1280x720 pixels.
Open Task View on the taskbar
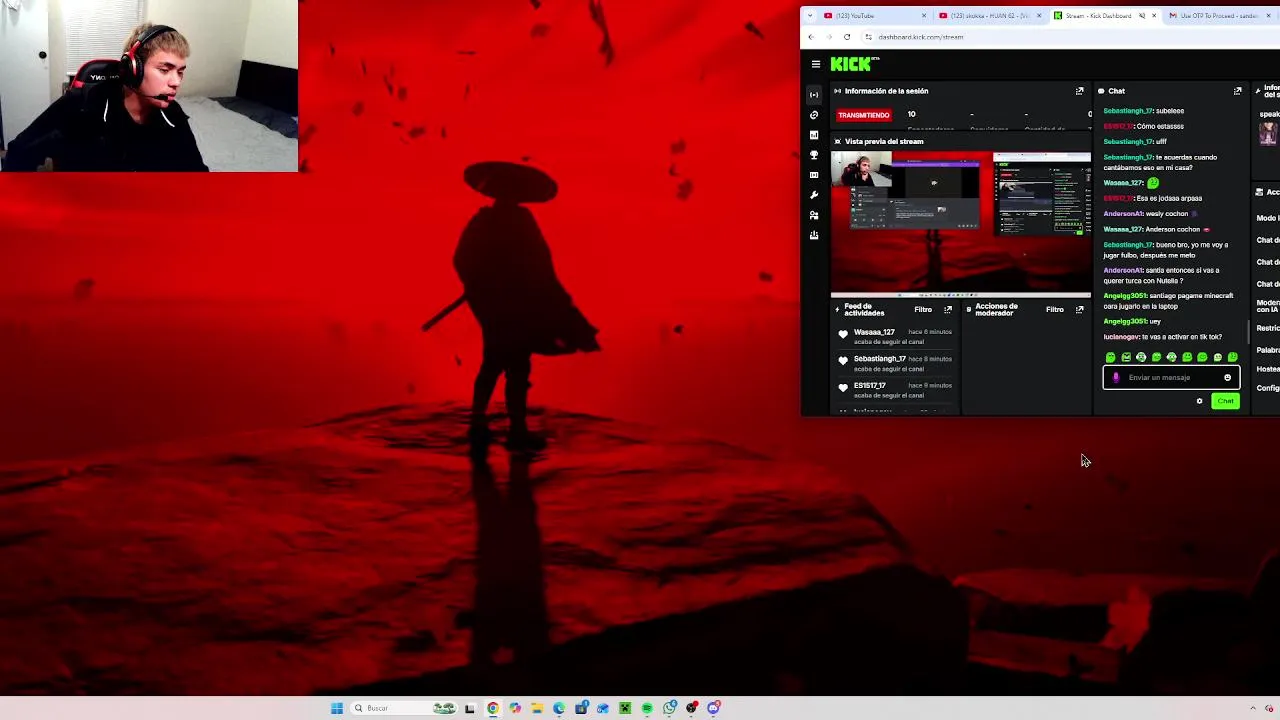(469, 708)
